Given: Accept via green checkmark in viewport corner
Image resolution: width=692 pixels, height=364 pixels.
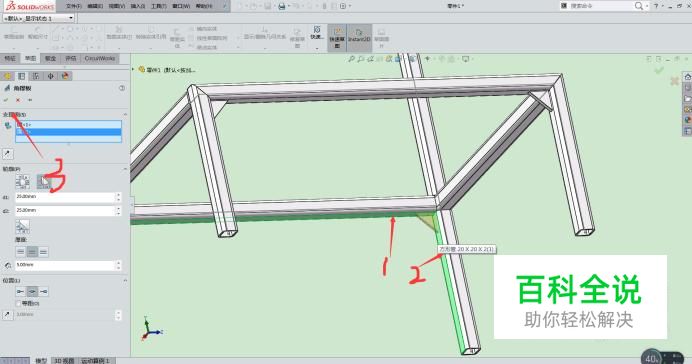Looking at the screenshot, I should click(659, 70).
